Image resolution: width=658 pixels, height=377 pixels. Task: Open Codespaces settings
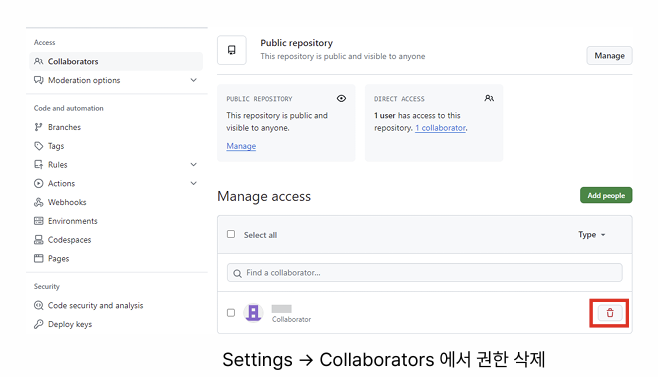pyautogui.click(x=69, y=240)
